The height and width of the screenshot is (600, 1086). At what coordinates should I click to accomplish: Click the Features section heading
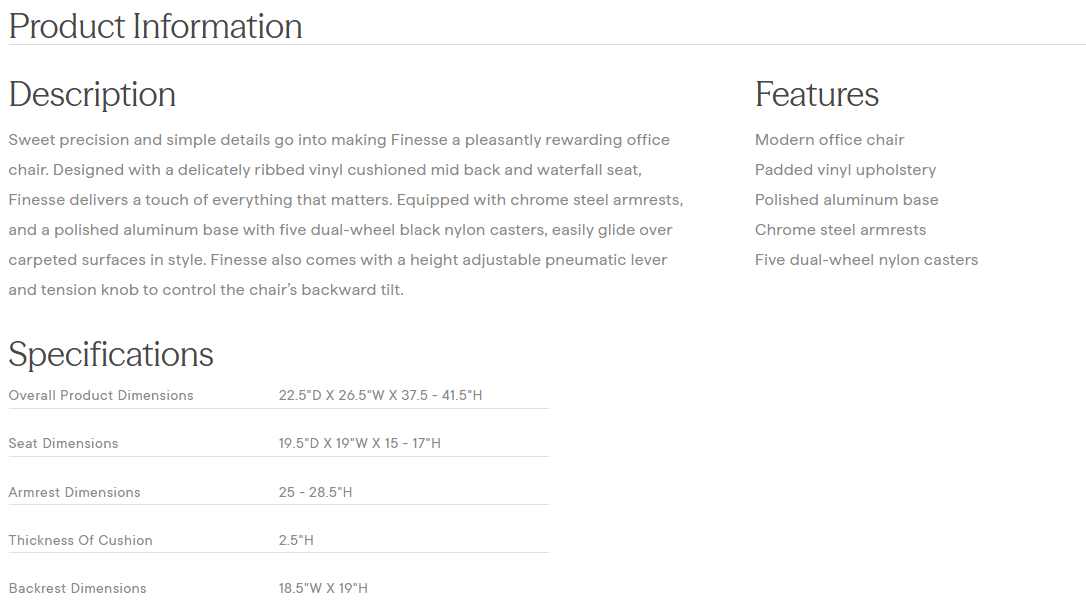817,94
